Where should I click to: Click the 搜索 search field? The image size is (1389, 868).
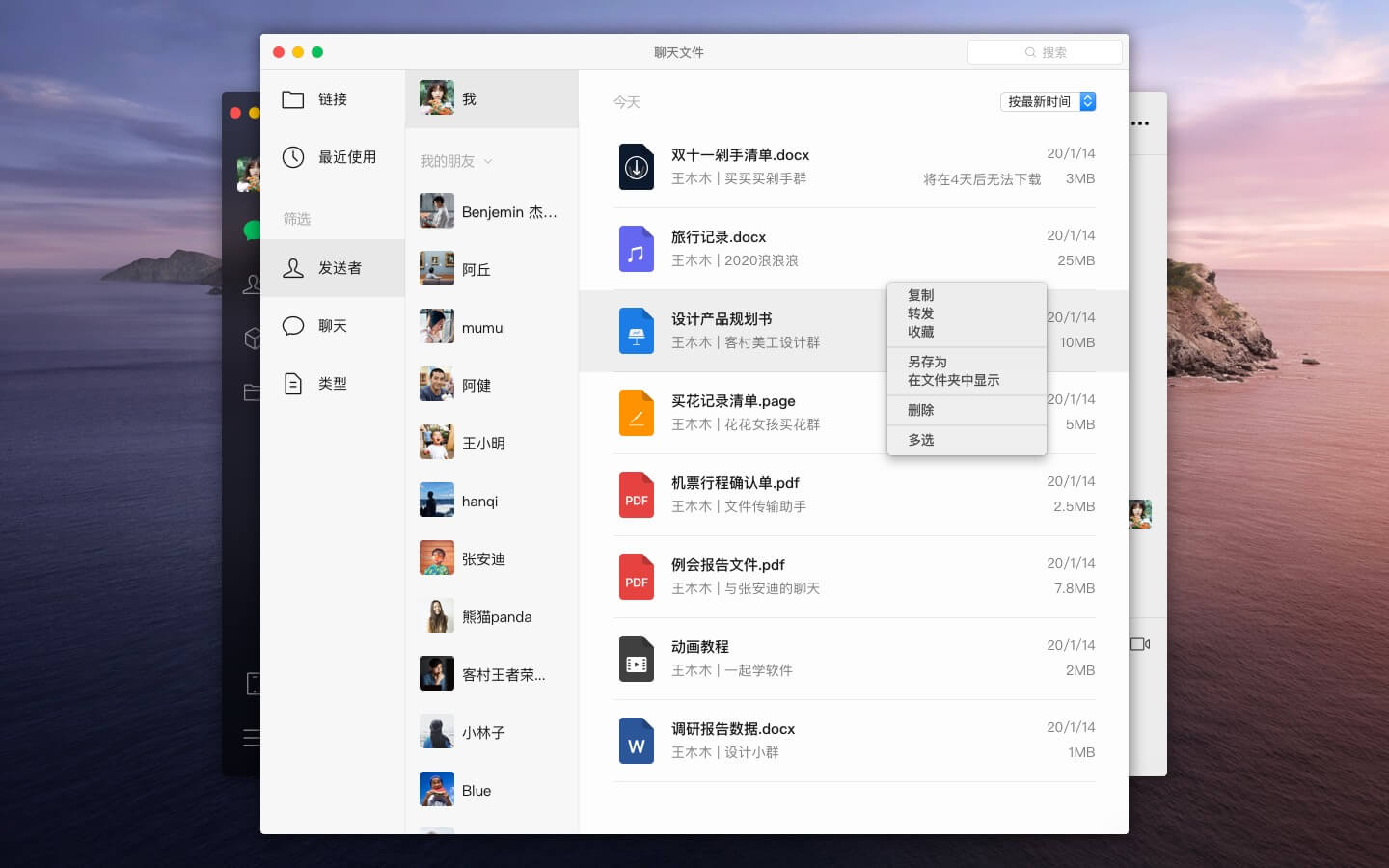click(1045, 52)
